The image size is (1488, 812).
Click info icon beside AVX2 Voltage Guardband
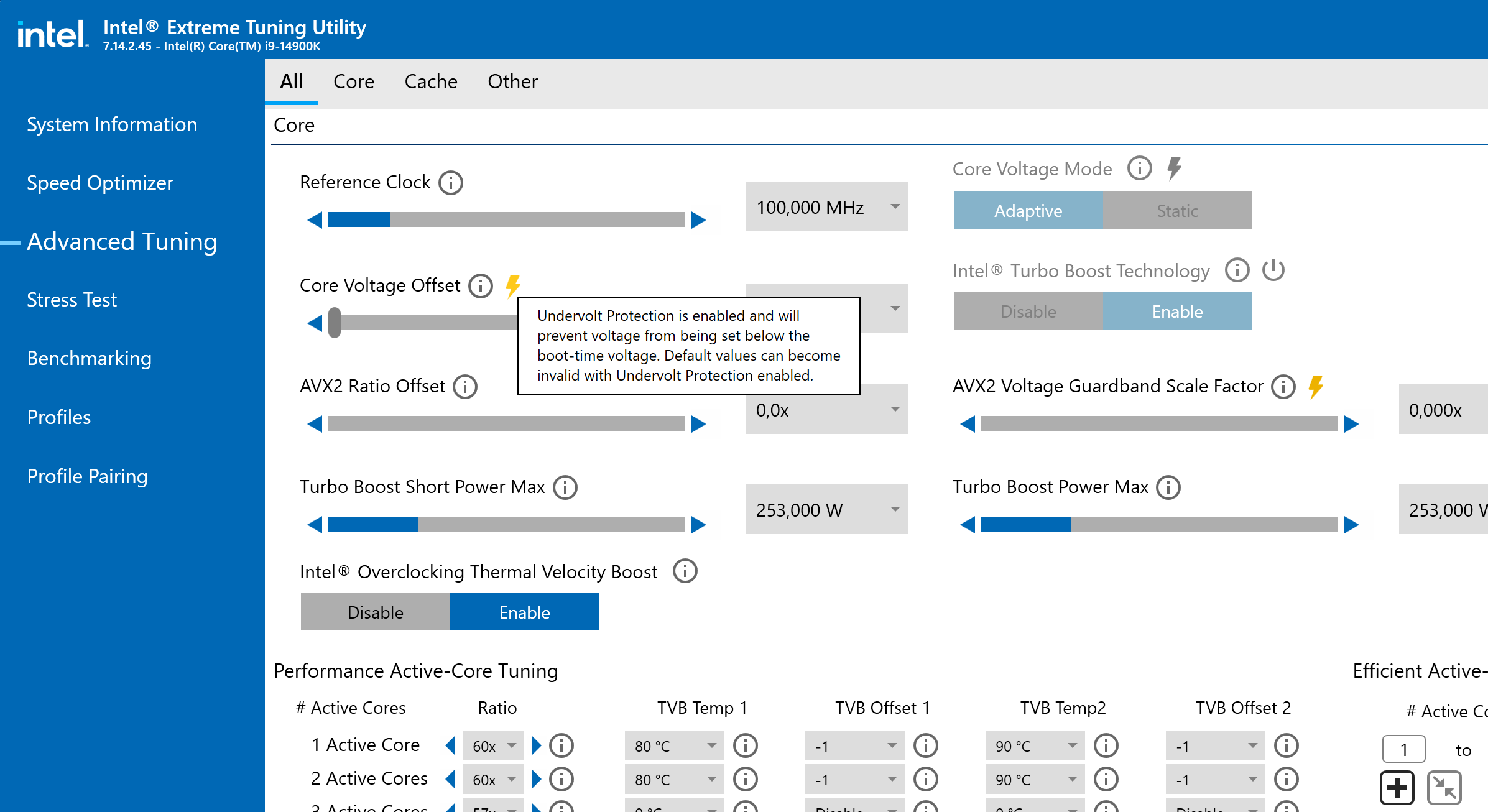click(1283, 387)
